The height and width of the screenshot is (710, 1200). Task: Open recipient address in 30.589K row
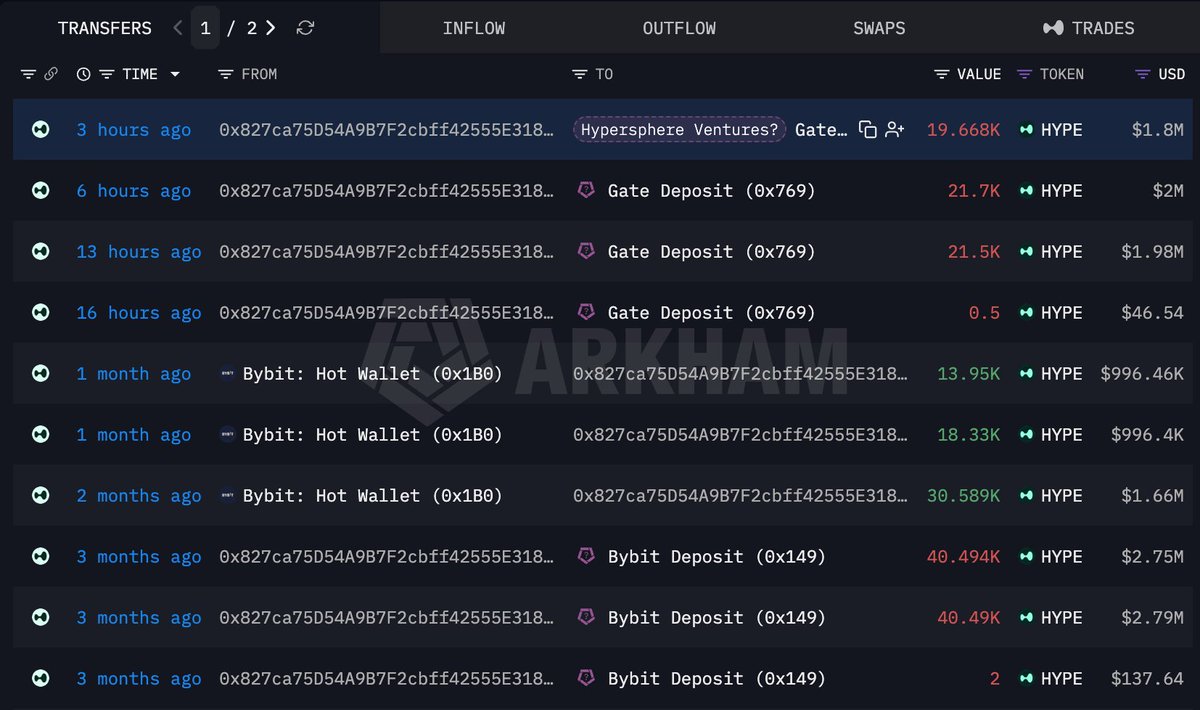point(741,496)
